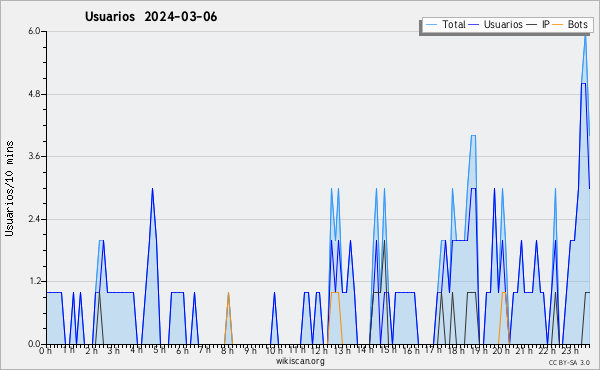
Task: Click the '19 h' x-axis label
Action: [x=479, y=351]
